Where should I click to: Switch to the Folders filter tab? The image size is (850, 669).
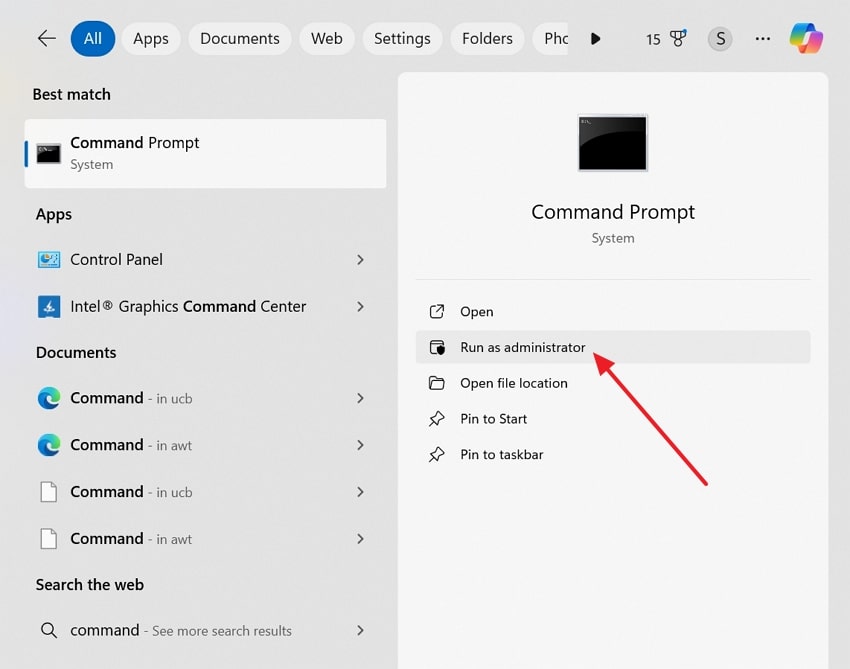[x=487, y=38]
